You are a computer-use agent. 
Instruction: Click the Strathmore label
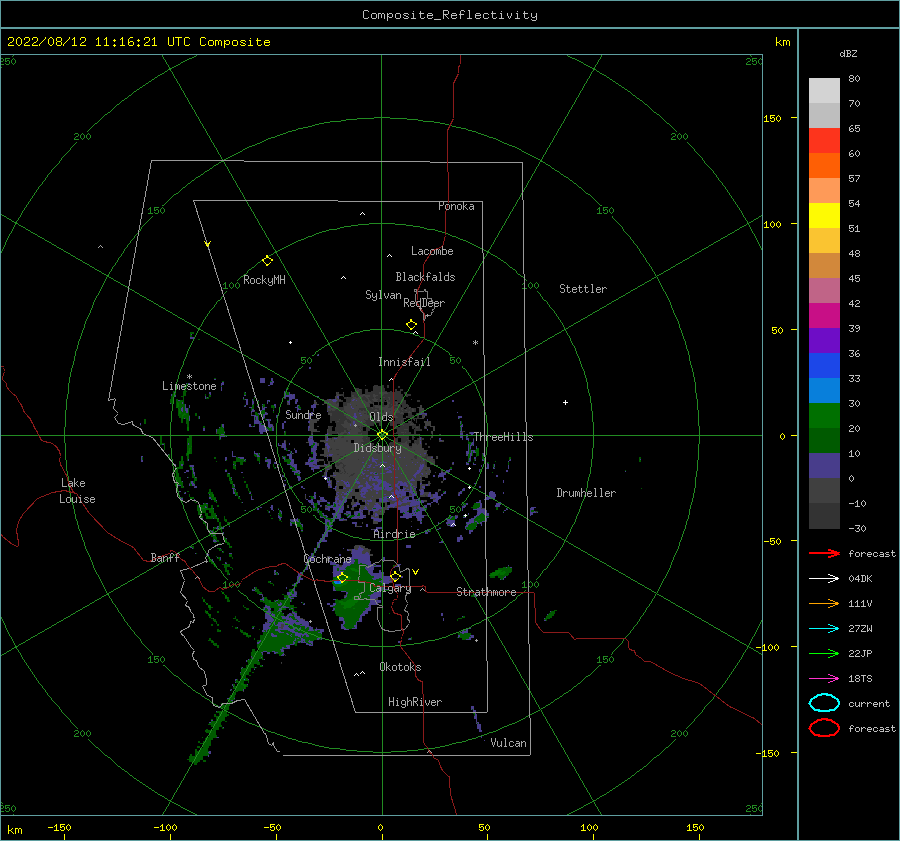[486, 592]
